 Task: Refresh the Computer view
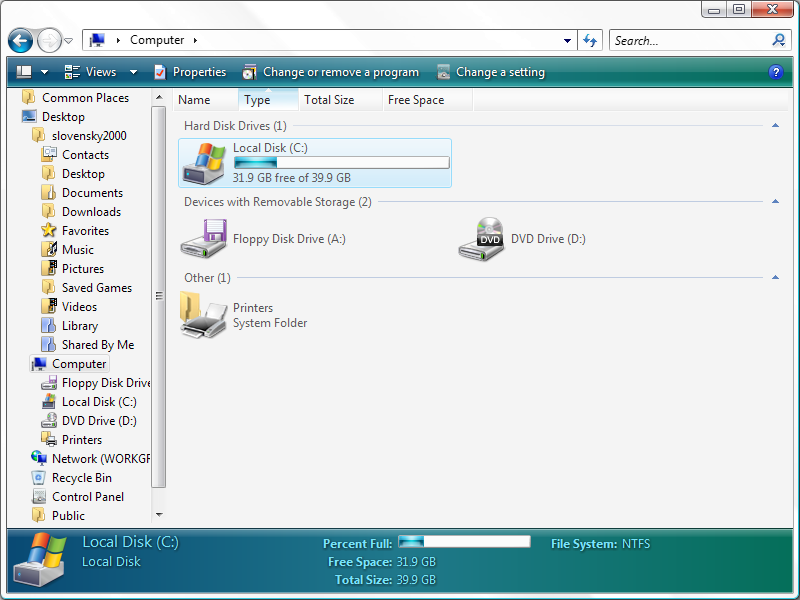[590, 40]
